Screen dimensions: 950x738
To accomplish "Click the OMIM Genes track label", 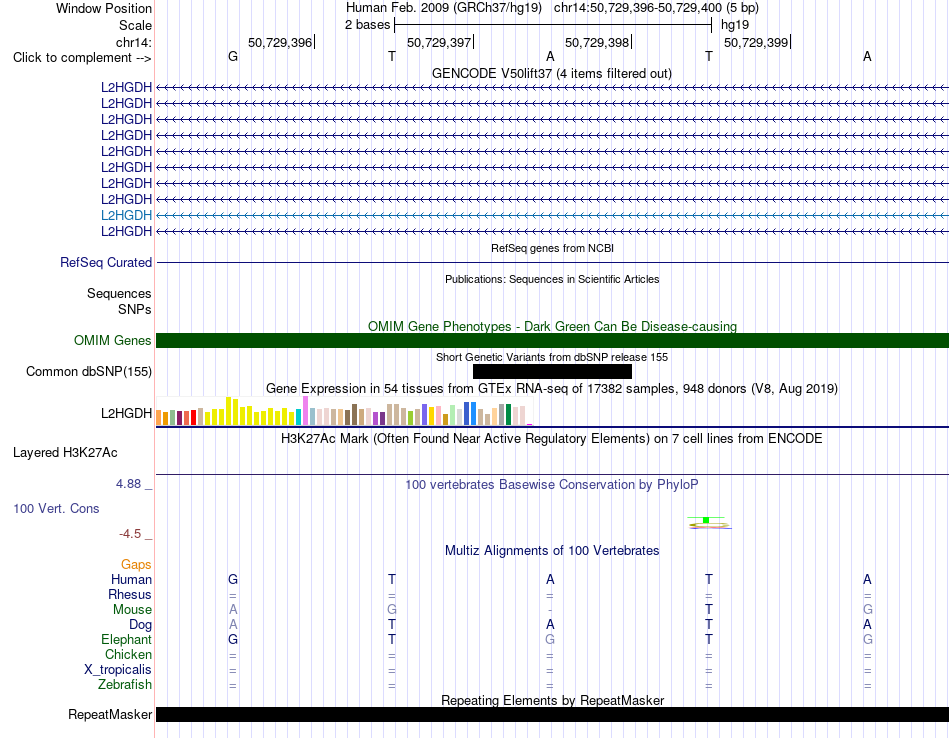I will 112,341.
